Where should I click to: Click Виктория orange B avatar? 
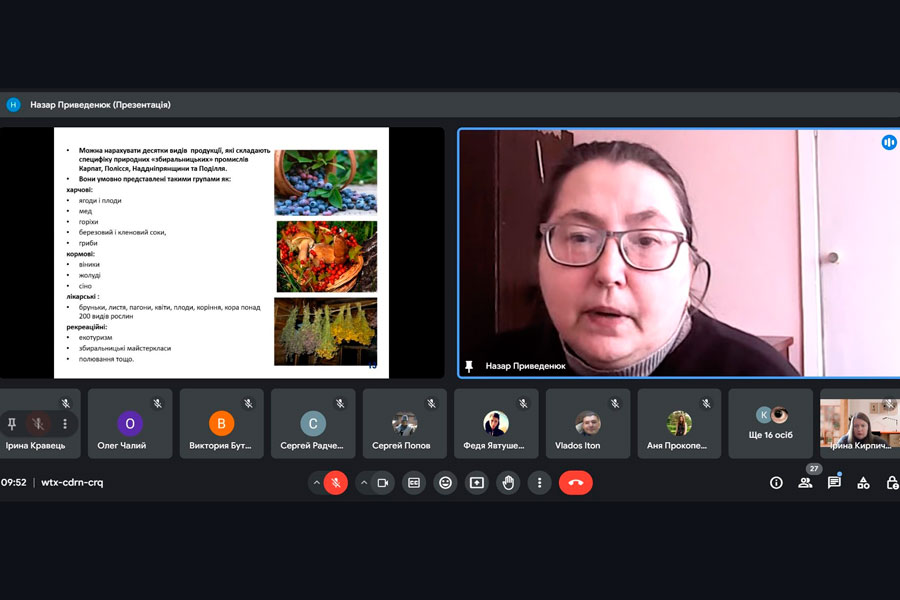(222, 424)
